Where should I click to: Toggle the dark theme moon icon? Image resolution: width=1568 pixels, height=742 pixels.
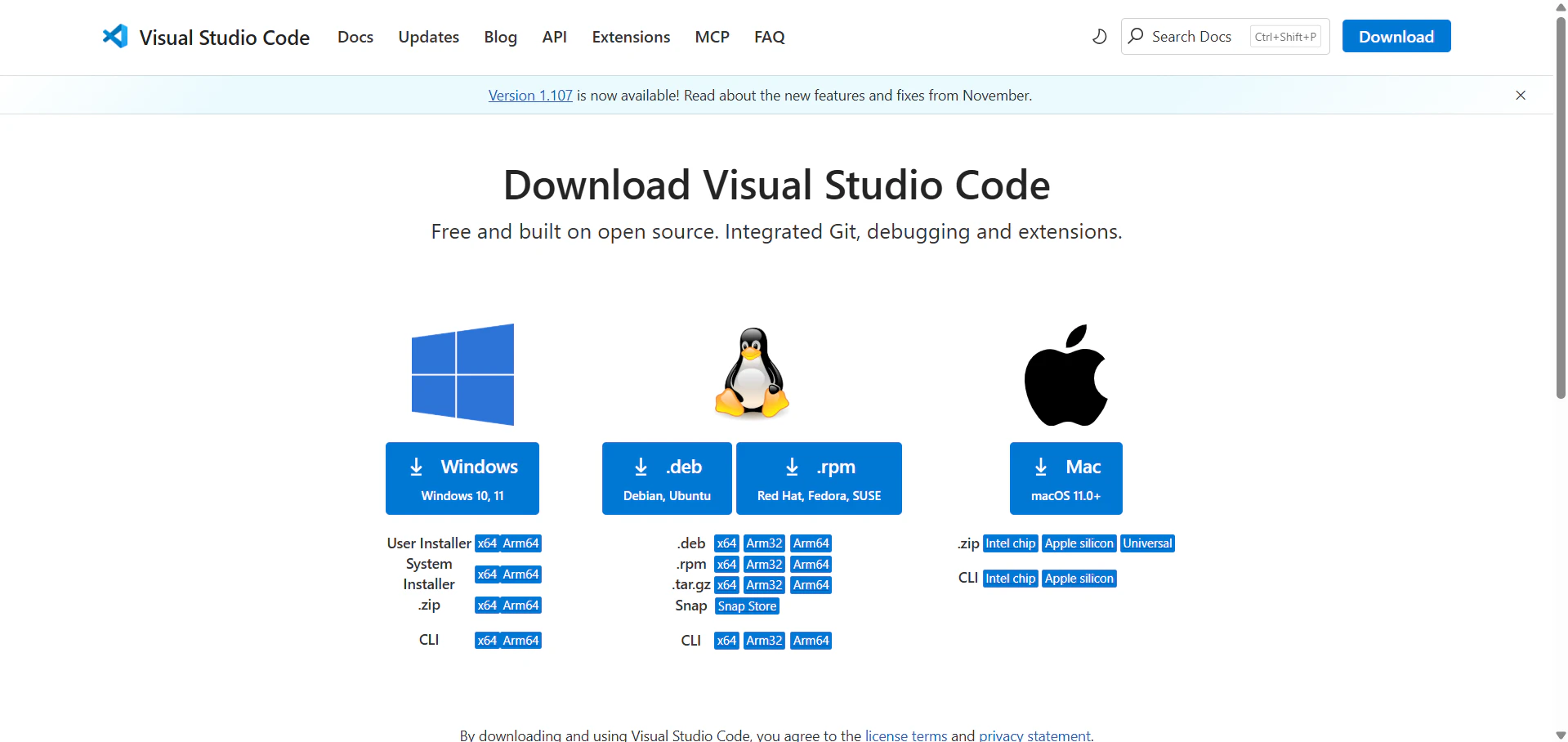[1099, 37]
